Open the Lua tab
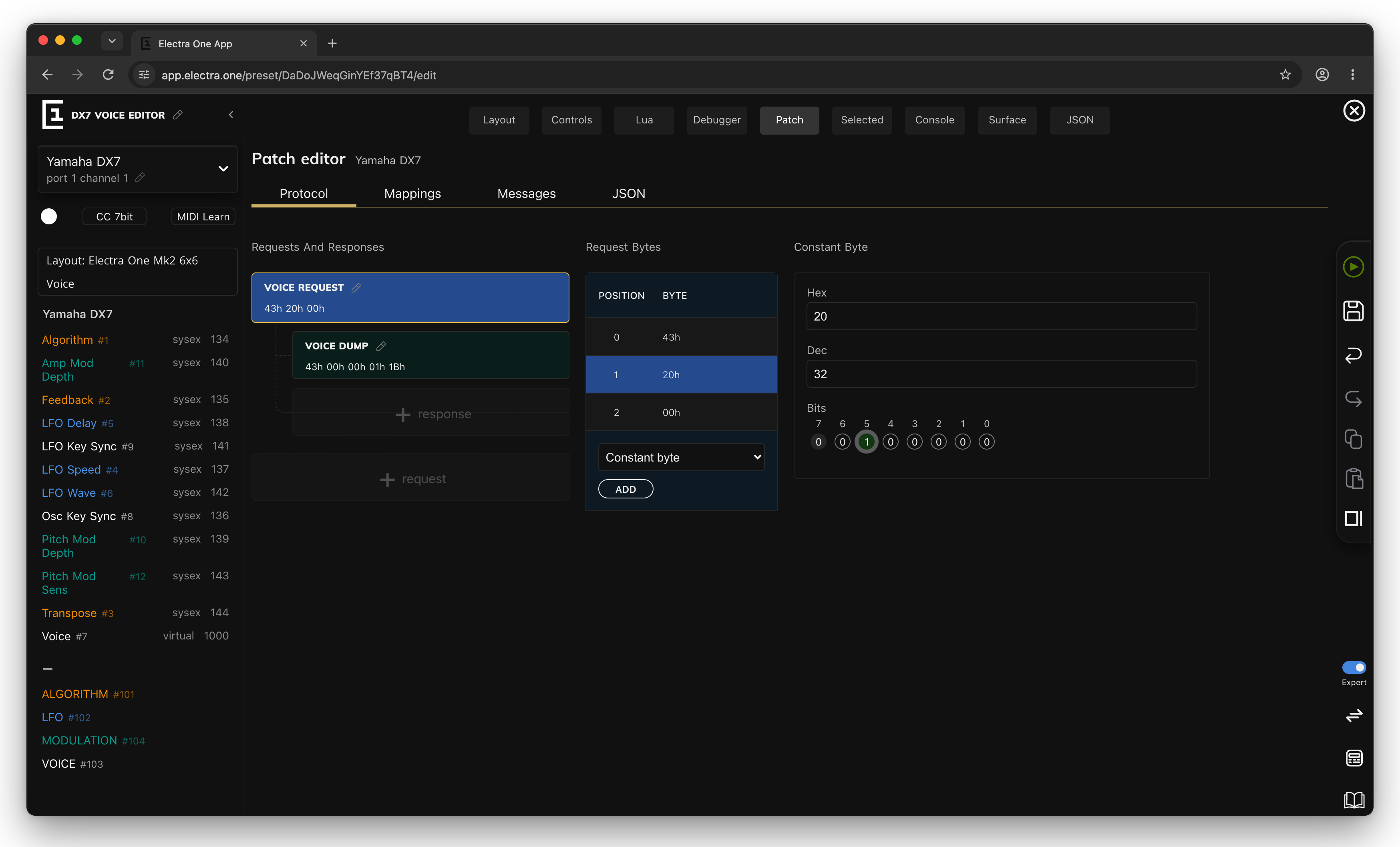Viewport: 1400px width, 847px height. pos(644,120)
